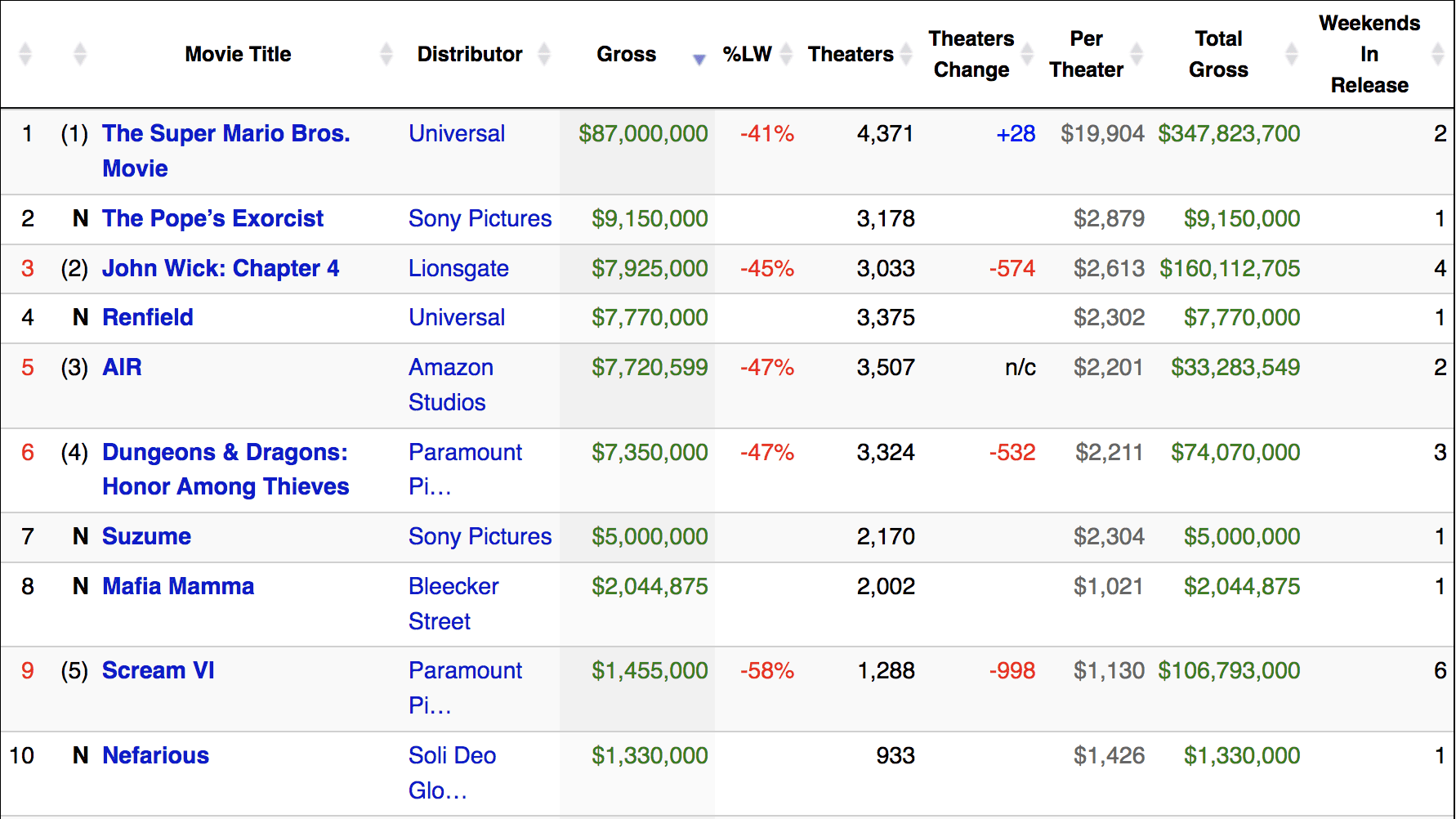This screenshot has width=1456, height=819.
Task: Click the +28 theaters change value
Action: tap(1016, 133)
